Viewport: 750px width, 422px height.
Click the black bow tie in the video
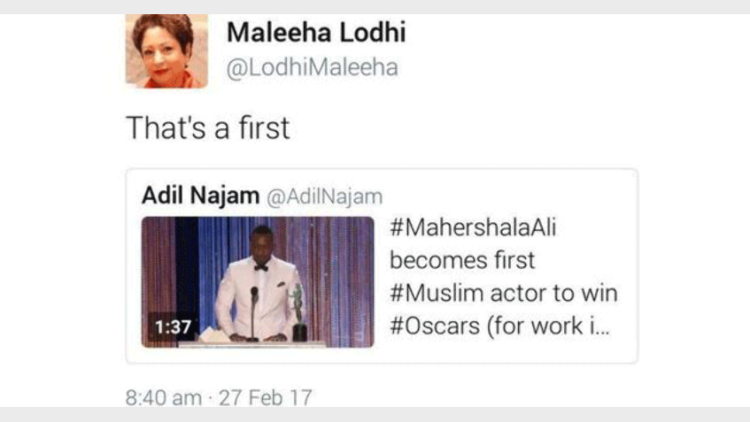pyautogui.click(x=261, y=267)
